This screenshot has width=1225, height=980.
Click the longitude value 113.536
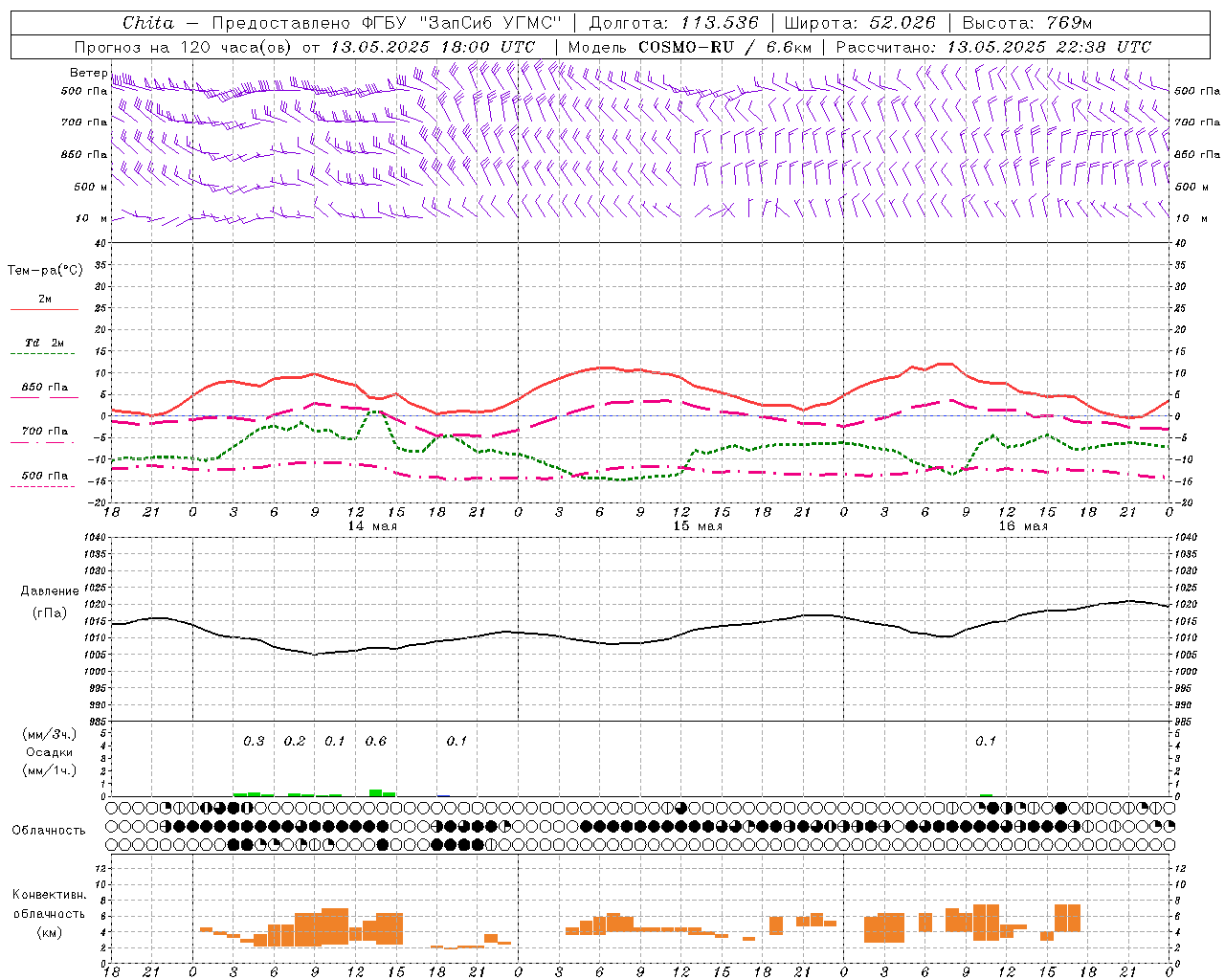(x=720, y=23)
